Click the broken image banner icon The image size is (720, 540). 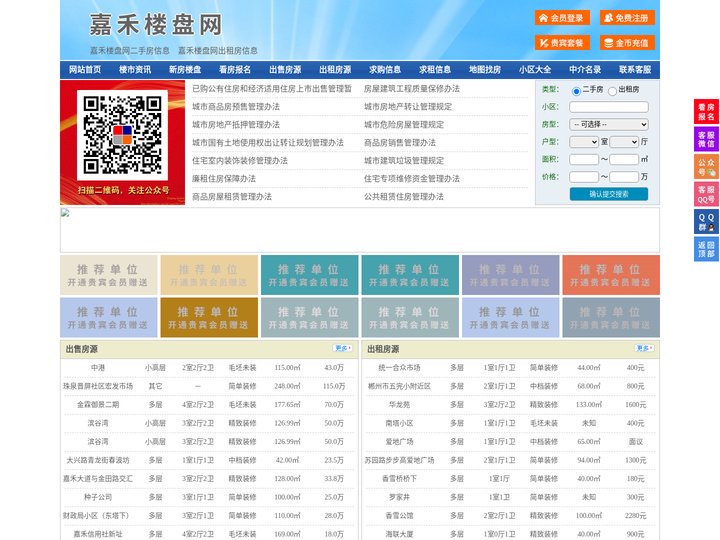click(65, 213)
